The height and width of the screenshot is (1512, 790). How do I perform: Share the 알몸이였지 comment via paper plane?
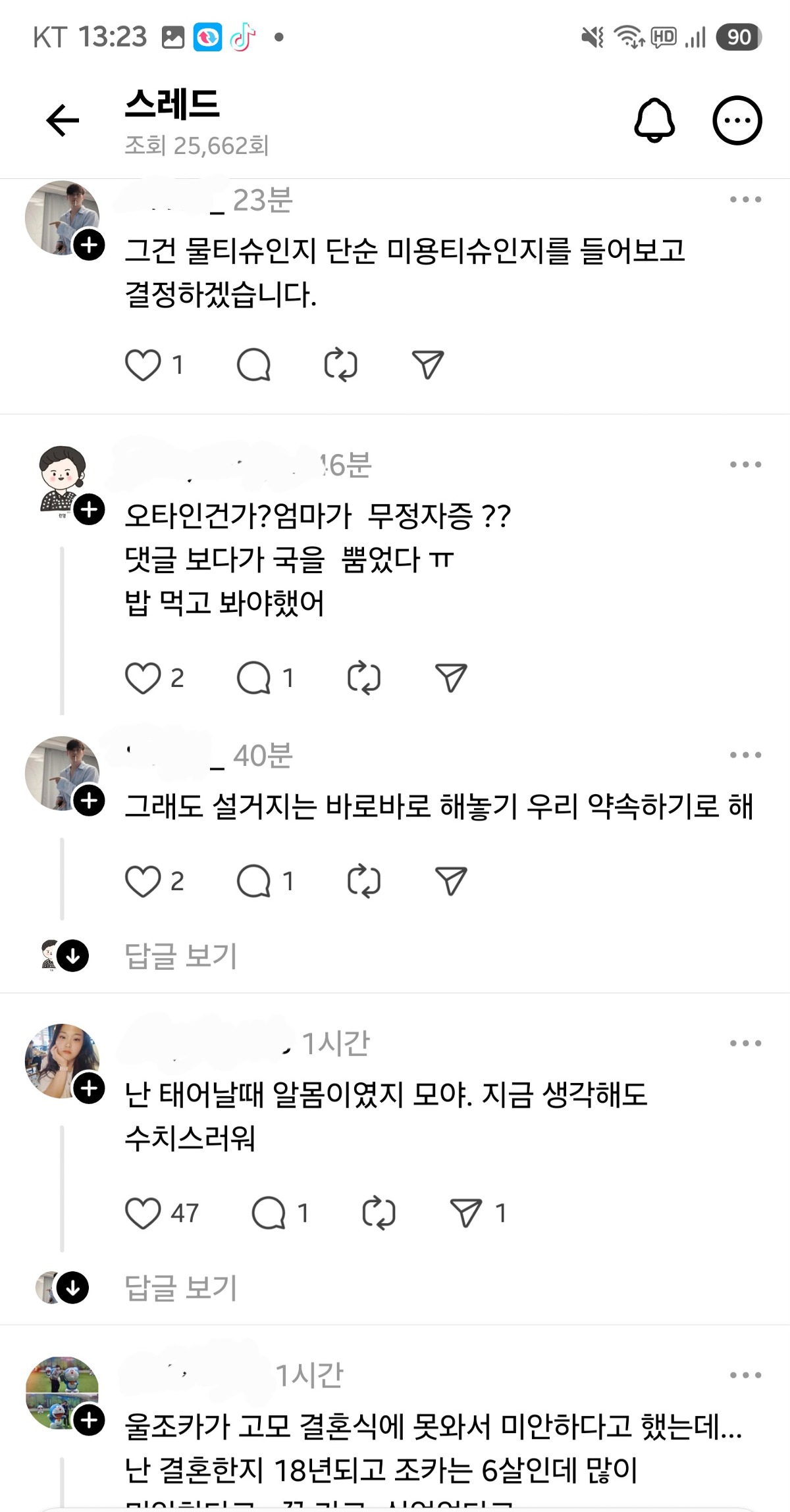click(x=466, y=1213)
